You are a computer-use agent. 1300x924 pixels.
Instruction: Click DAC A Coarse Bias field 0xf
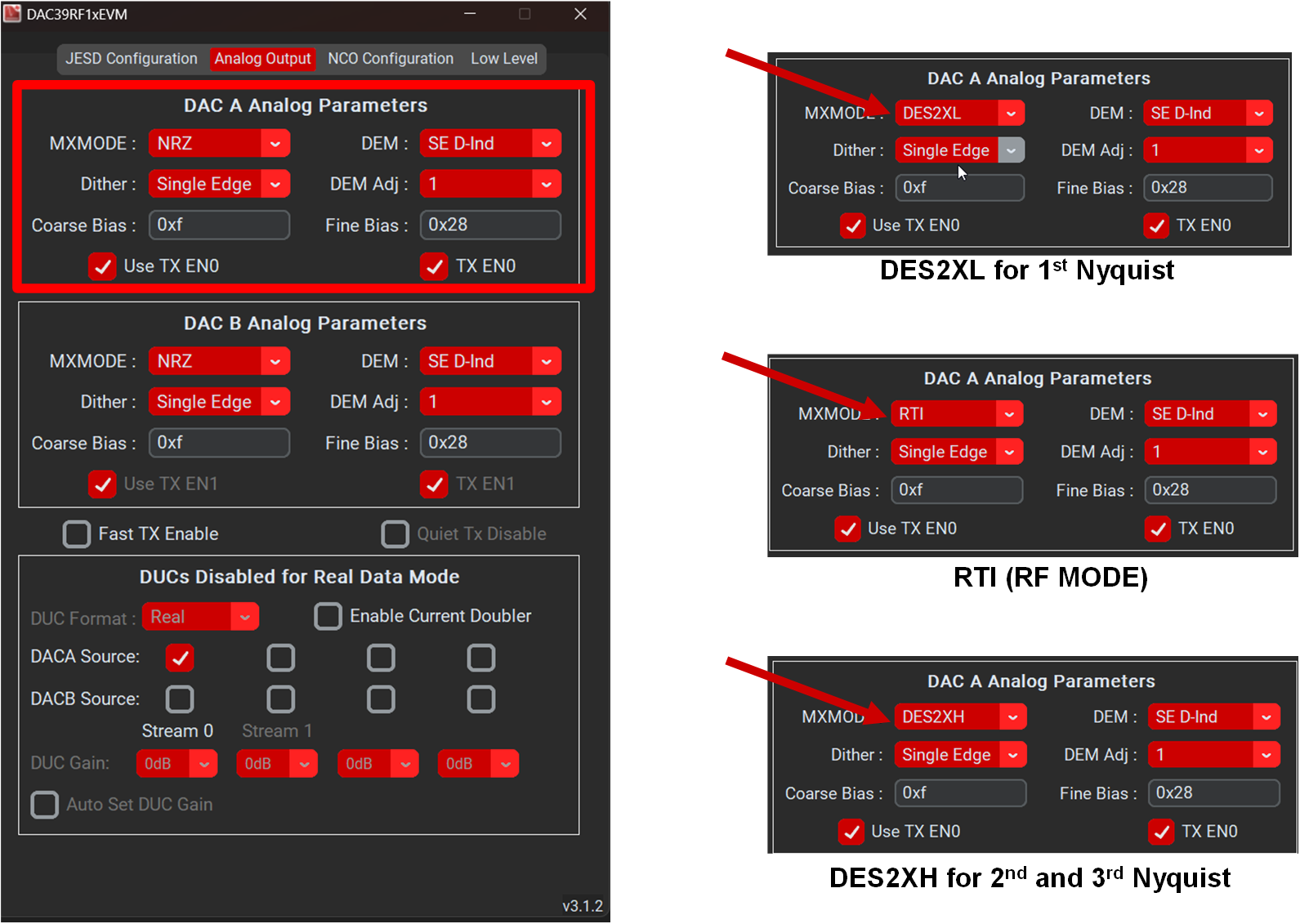coord(219,225)
